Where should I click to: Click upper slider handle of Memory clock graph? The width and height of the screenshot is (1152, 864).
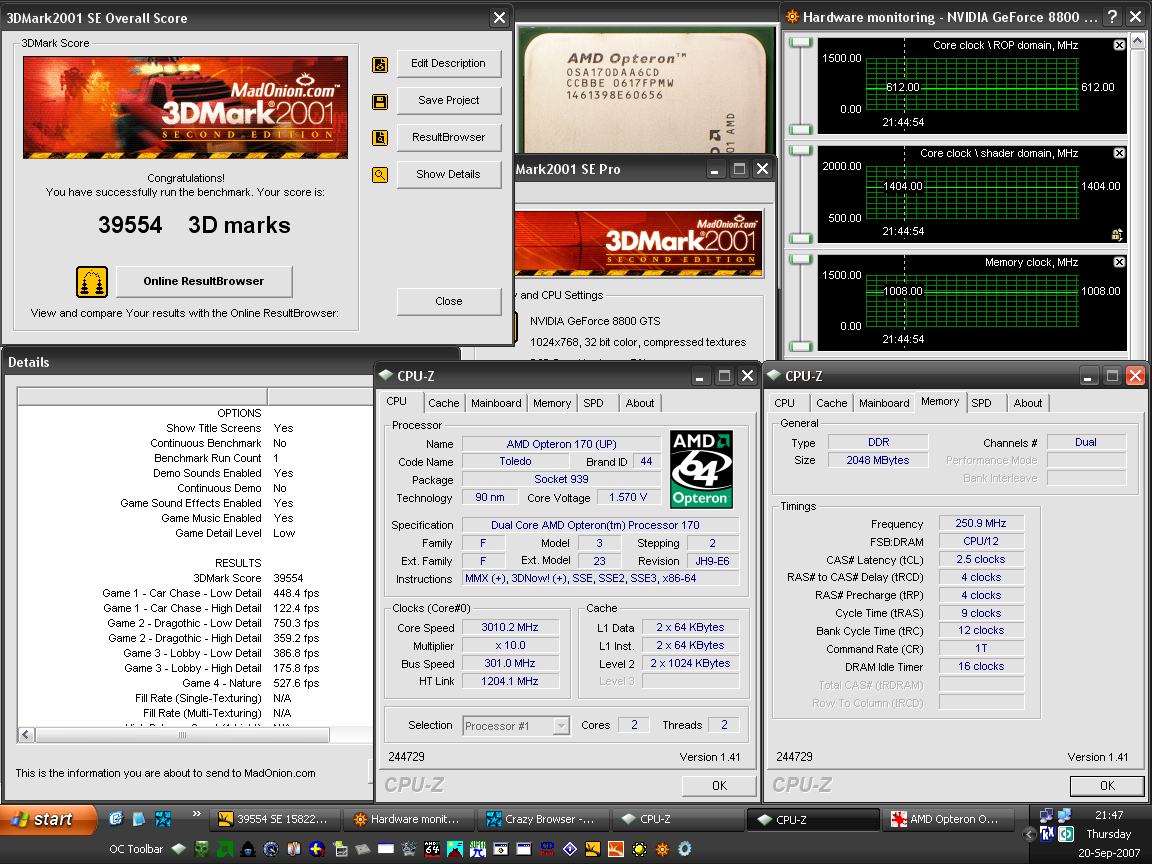tap(800, 260)
